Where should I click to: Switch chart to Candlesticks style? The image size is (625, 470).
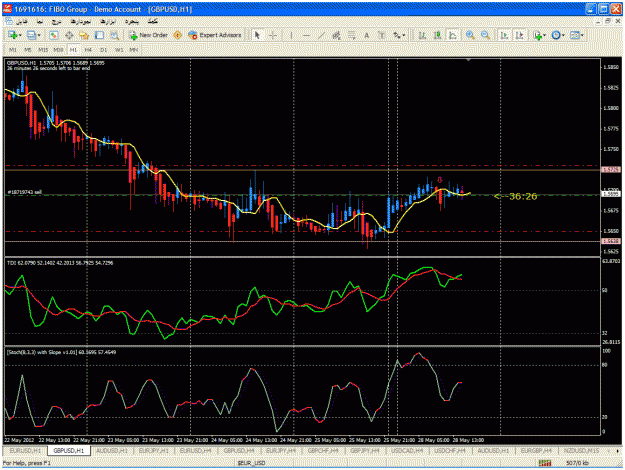tap(437, 35)
